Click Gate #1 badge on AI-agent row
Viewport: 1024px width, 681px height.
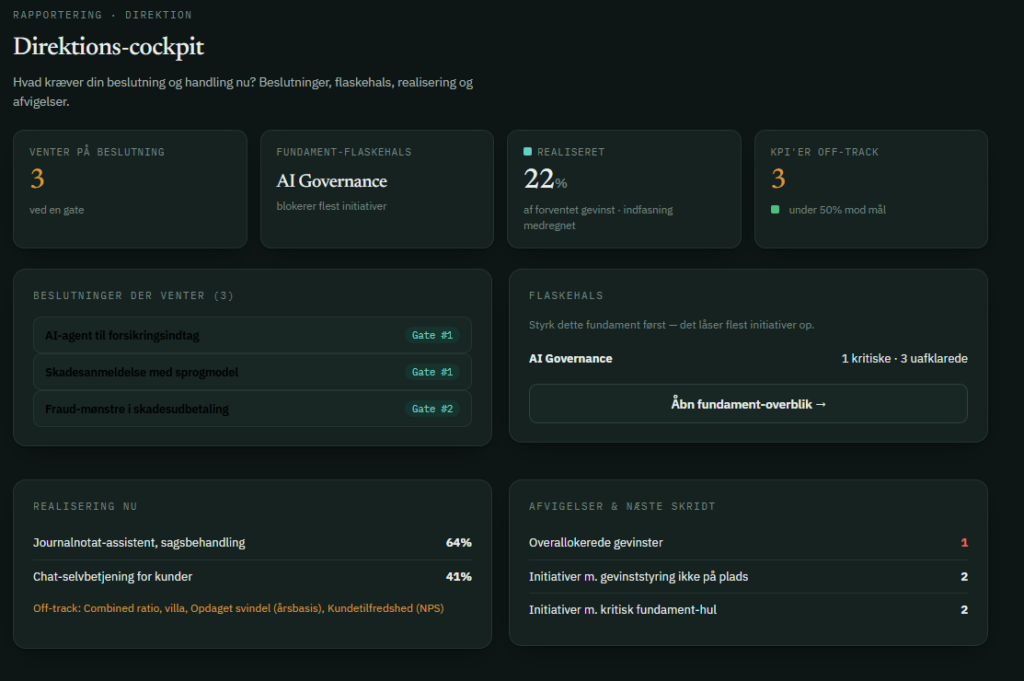pyautogui.click(x=432, y=335)
